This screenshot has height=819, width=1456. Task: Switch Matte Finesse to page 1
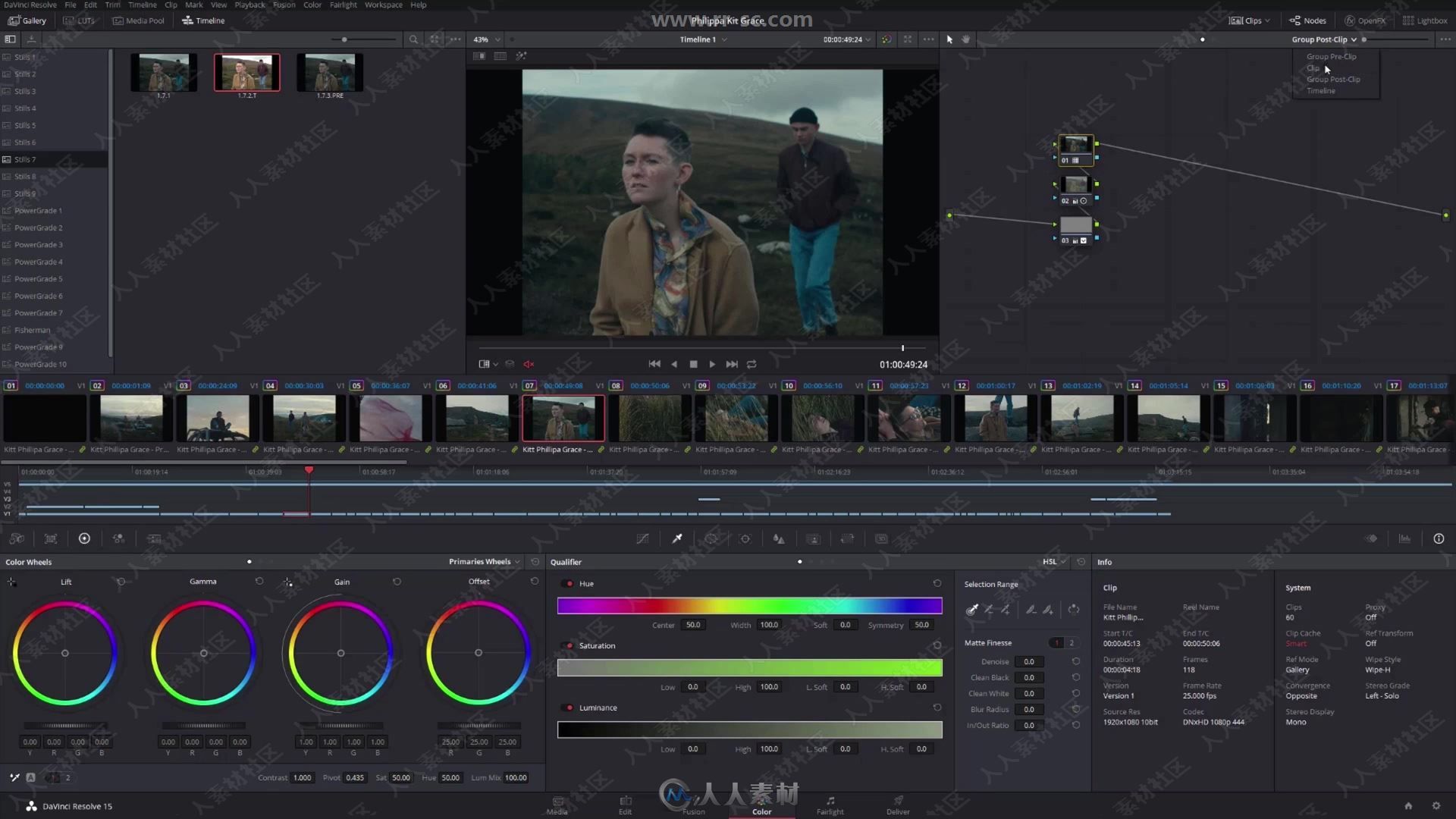click(x=1057, y=643)
